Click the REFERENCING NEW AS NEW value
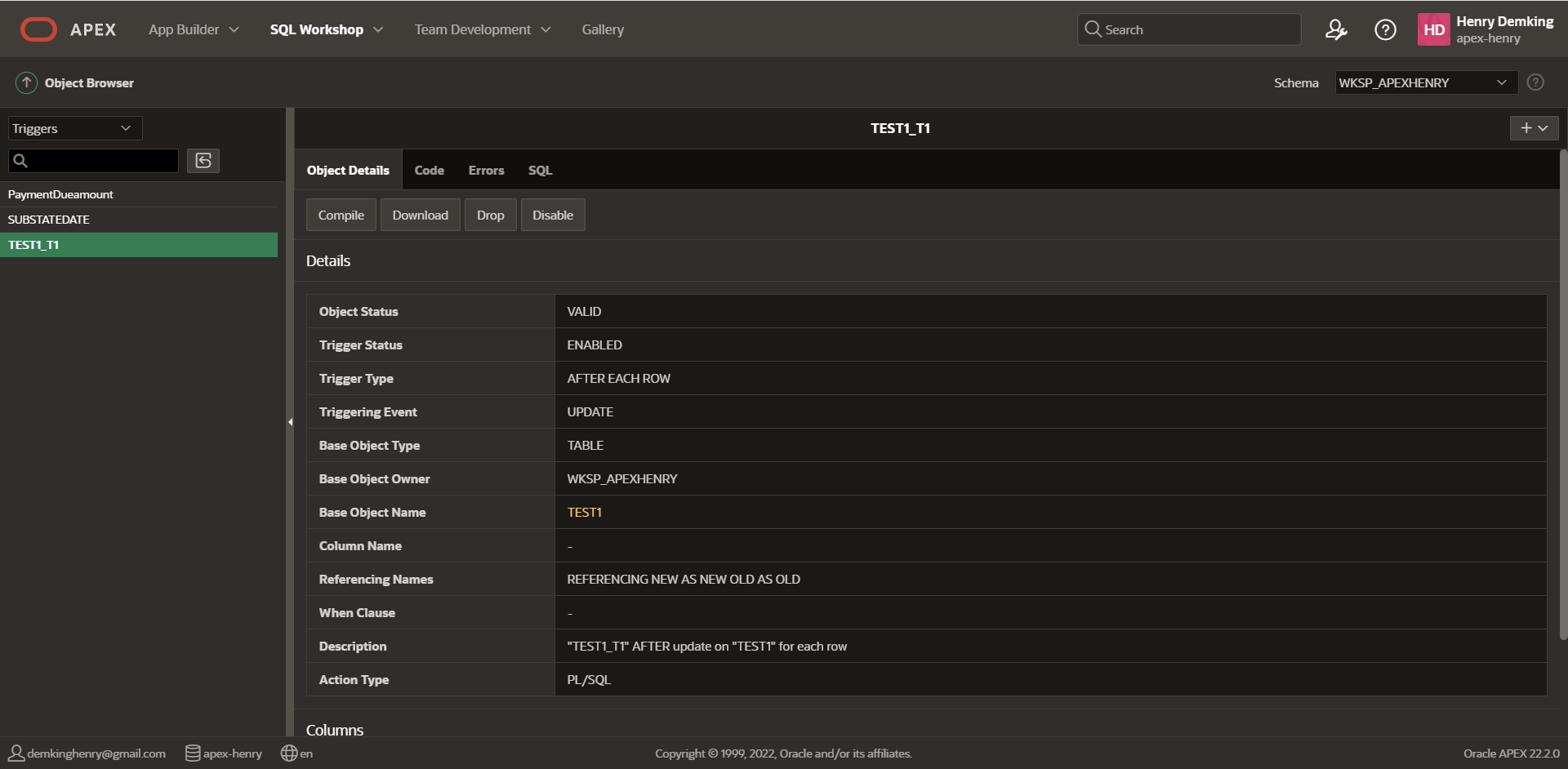Viewport: 1568px width, 769px height. pyautogui.click(x=684, y=579)
